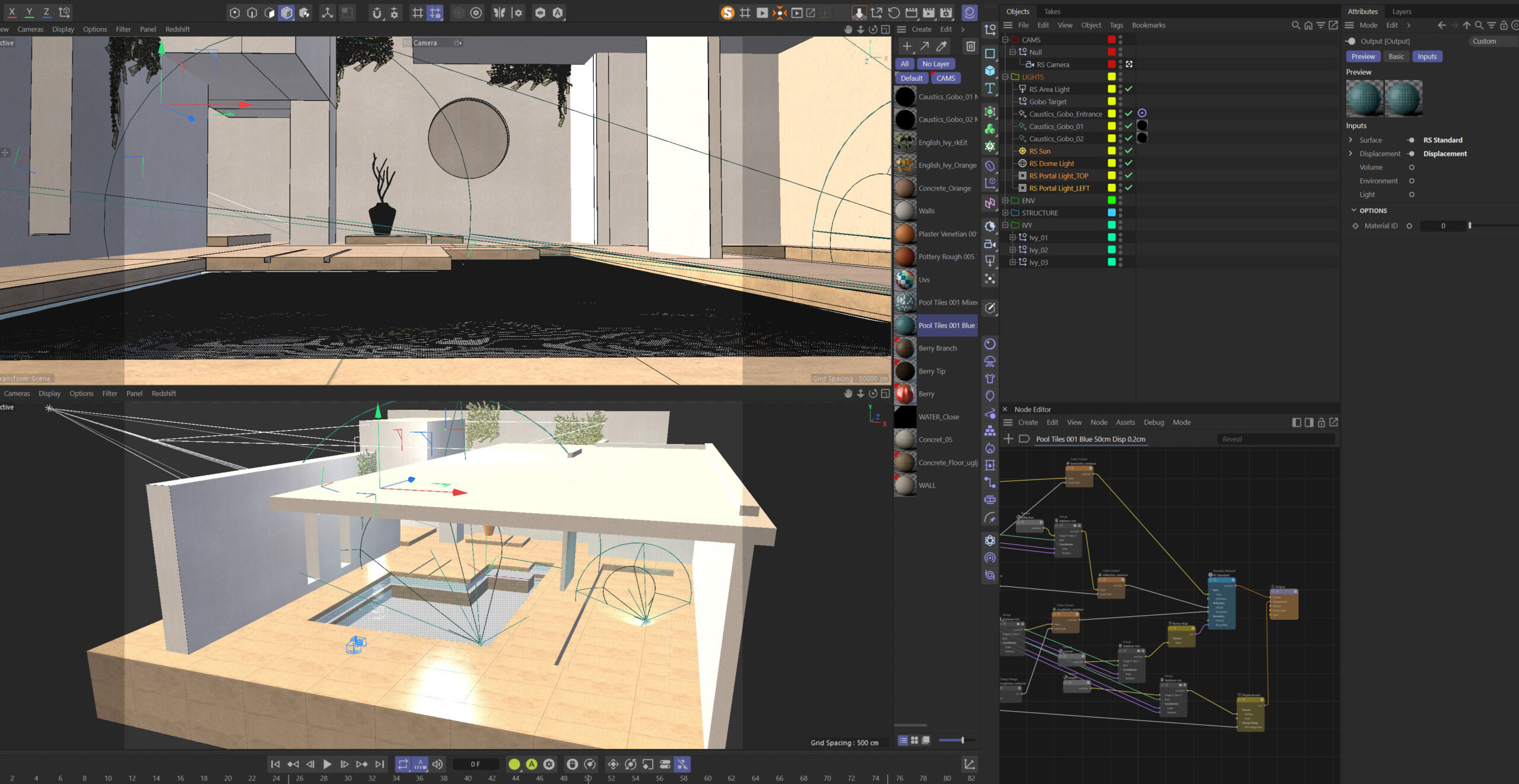Toggle the snap grid icon in top toolbar
Screen dimensions: 1519x784
418,12
